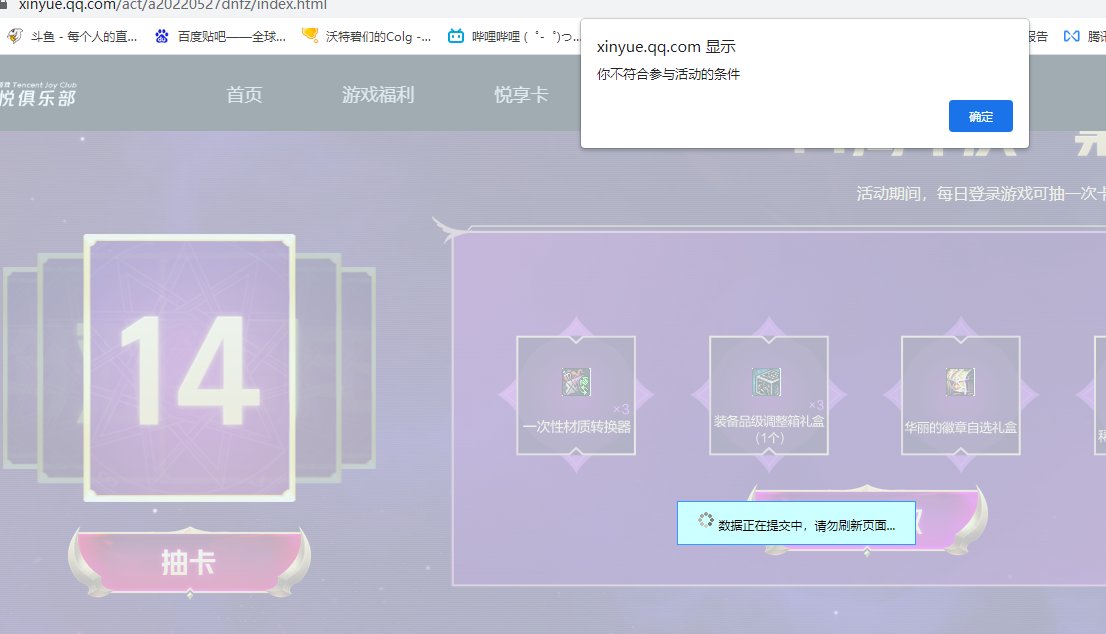Click the 心悦俱乐部 logo
The image size is (1106, 634).
click(38, 94)
